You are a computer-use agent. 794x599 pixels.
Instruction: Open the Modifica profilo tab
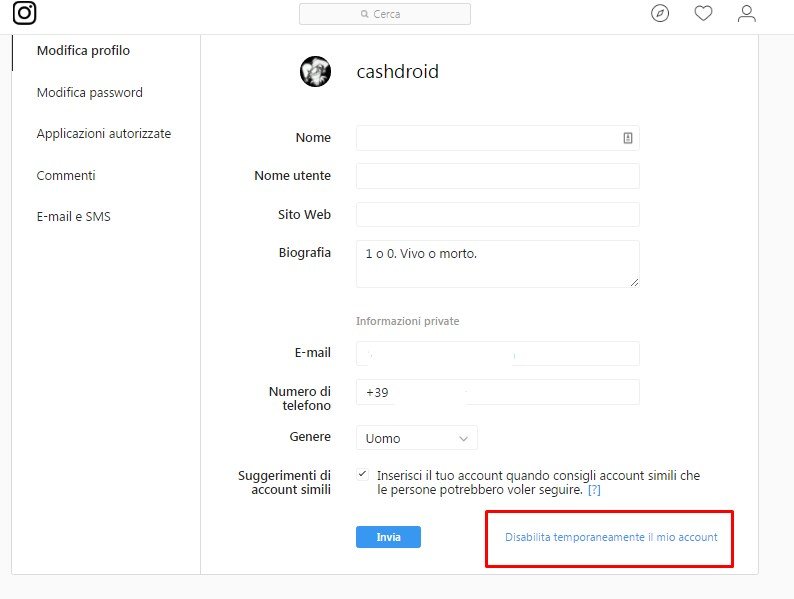83,51
